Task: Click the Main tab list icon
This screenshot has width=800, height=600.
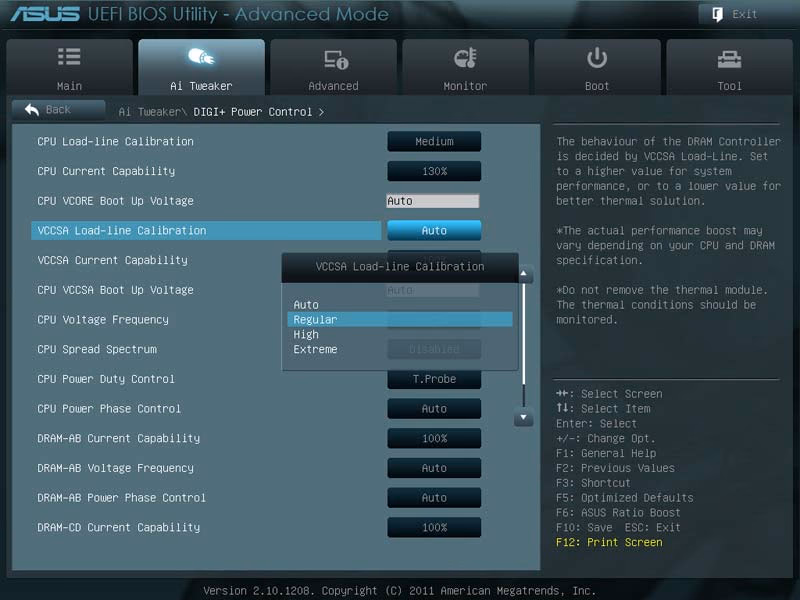Action: click(x=69, y=57)
